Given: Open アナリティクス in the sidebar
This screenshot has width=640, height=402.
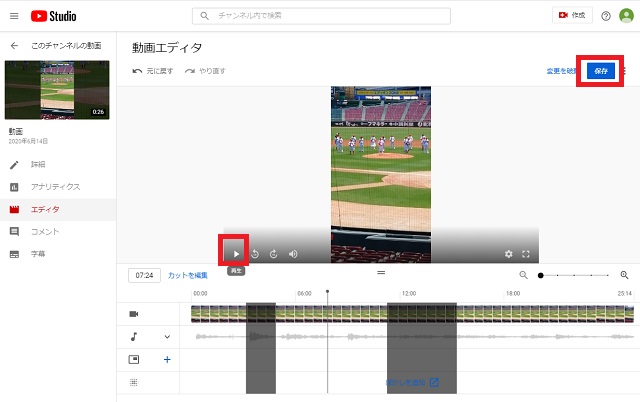Looking at the screenshot, I should pyautogui.click(x=56, y=187).
